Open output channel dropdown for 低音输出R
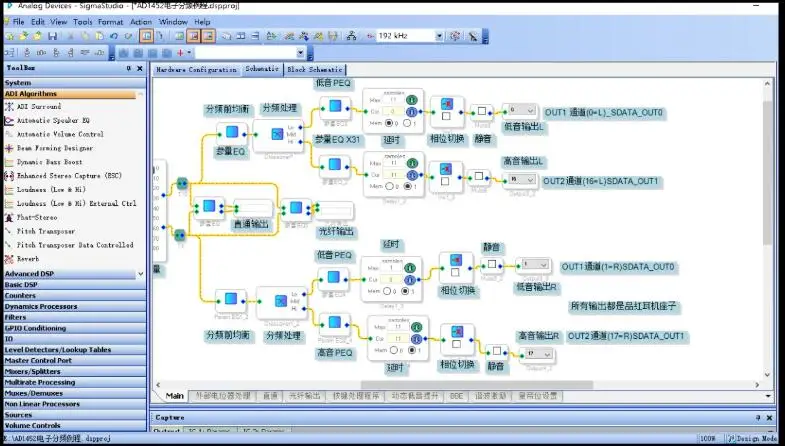Image resolution: width=785 pixels, height=446 pixels. click(x=535, y=264)
